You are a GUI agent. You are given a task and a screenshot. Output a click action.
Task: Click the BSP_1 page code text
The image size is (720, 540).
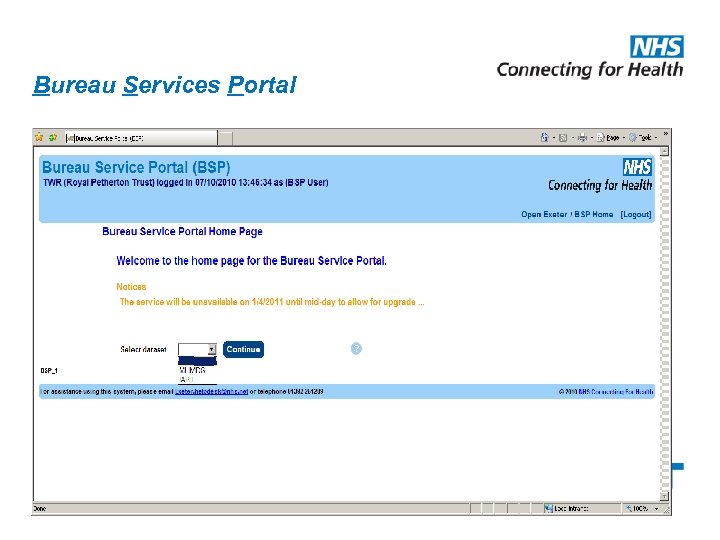49,371
